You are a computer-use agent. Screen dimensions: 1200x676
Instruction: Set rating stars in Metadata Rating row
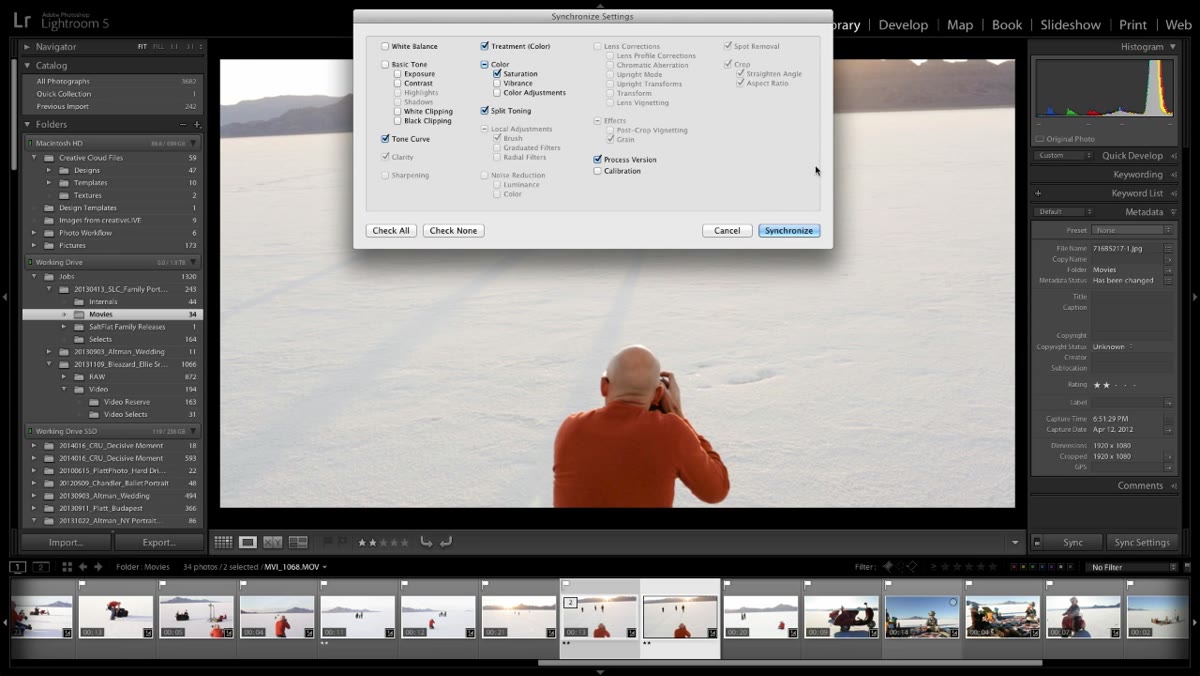1115,384
